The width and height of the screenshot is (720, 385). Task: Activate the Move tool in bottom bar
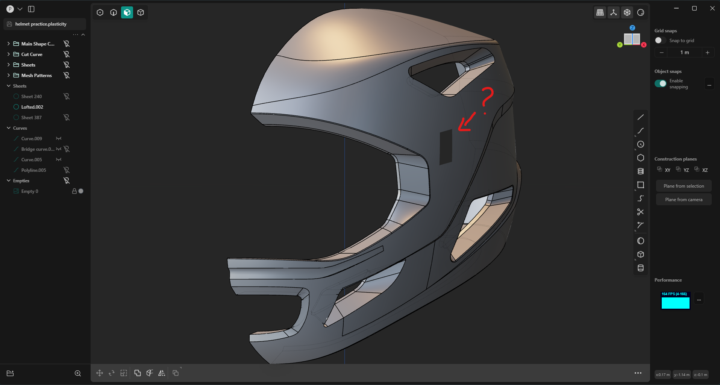100,373
